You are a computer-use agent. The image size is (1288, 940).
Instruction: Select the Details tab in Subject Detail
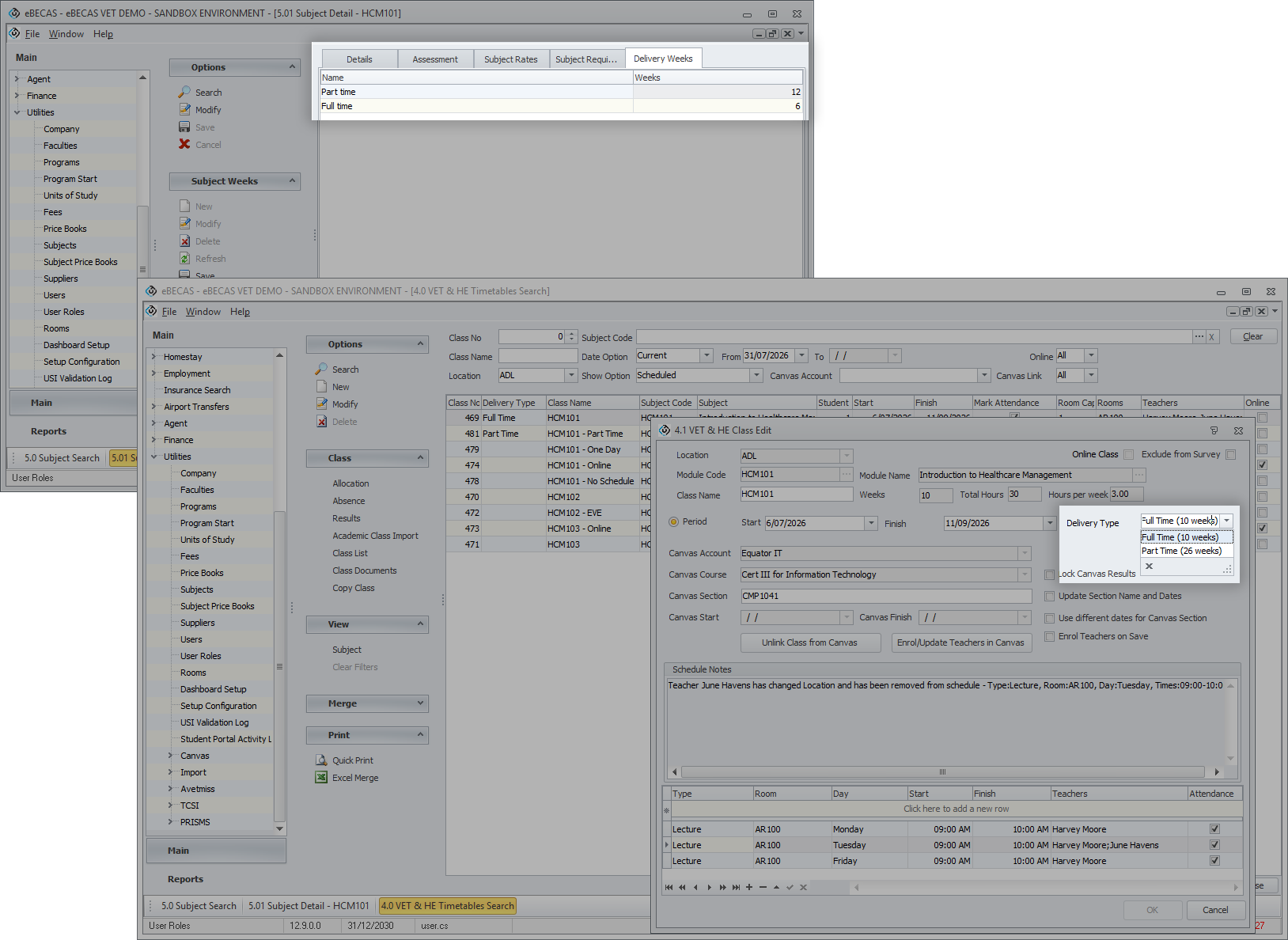click(359, 59)
